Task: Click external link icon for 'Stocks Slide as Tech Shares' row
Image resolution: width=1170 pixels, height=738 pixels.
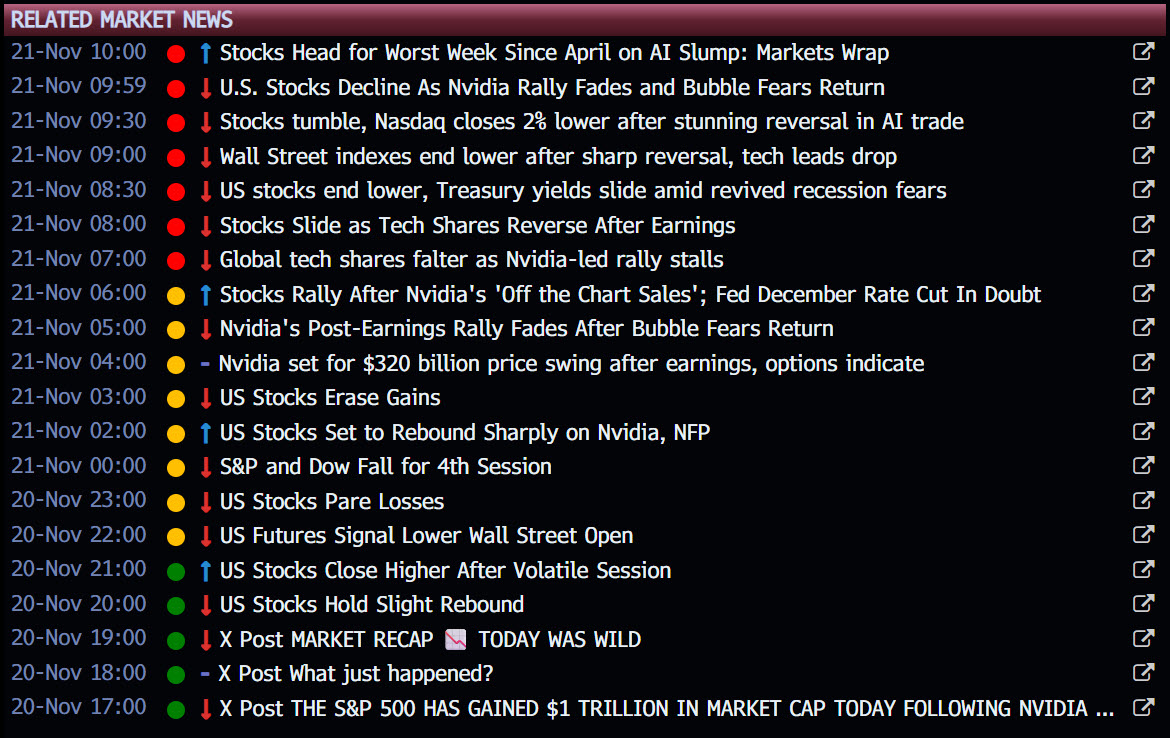Action: pos(1143,225)
